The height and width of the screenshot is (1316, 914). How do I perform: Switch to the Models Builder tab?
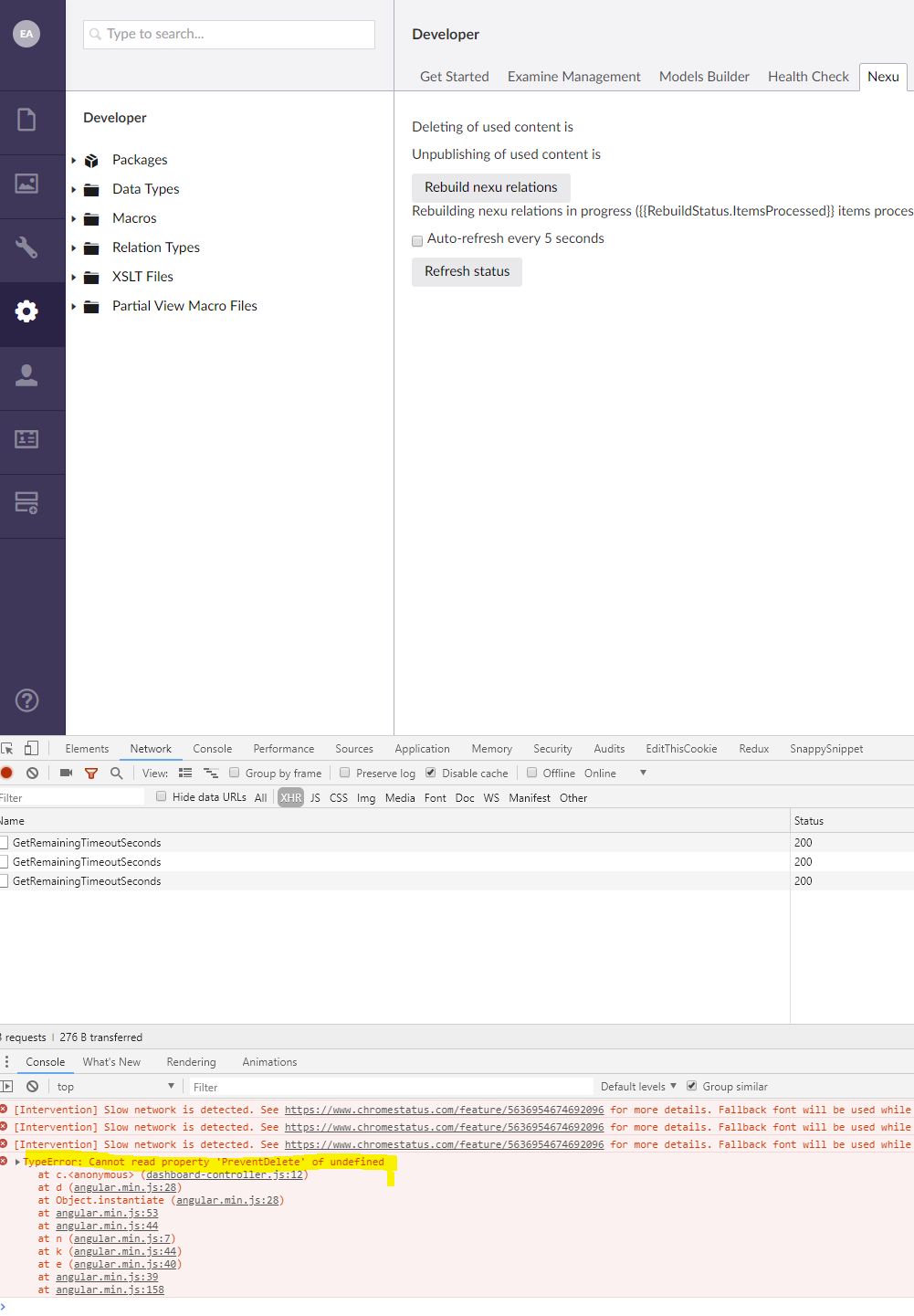click(704, 77)
